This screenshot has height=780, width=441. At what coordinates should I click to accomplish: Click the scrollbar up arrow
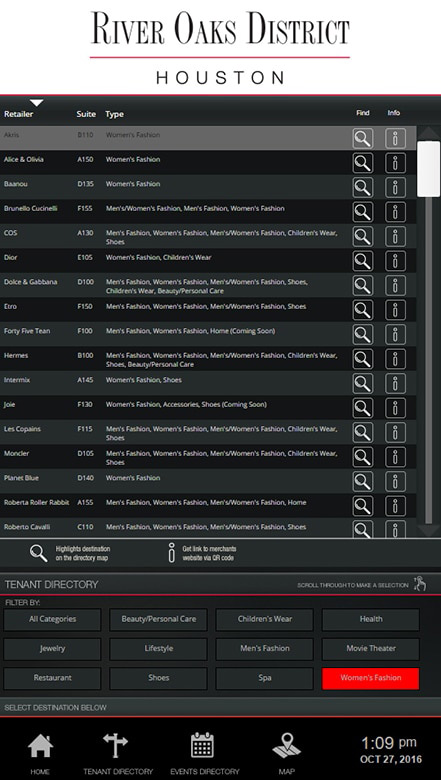pos(429,133)
